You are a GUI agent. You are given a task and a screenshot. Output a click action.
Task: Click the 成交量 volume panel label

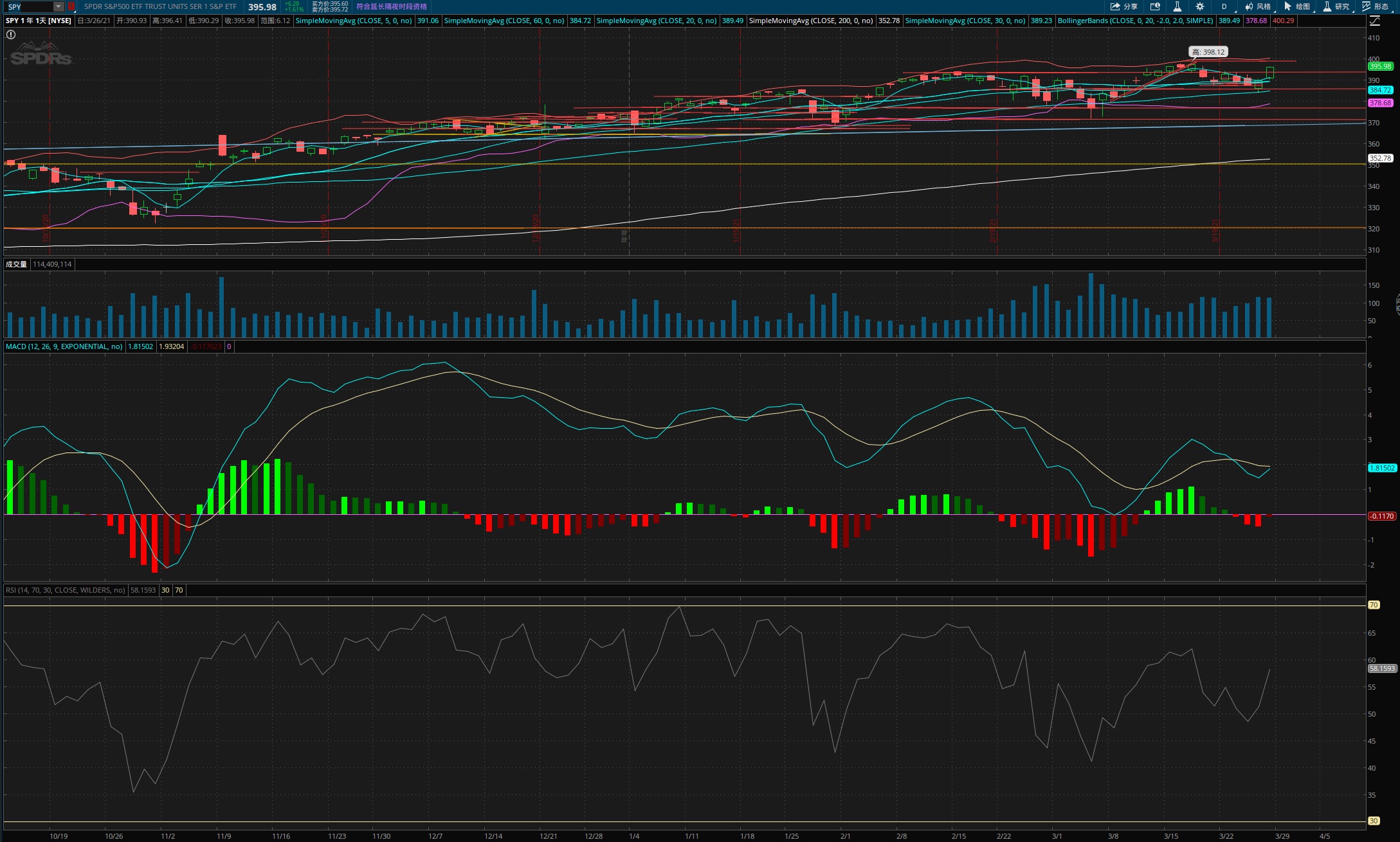point(17,264)
